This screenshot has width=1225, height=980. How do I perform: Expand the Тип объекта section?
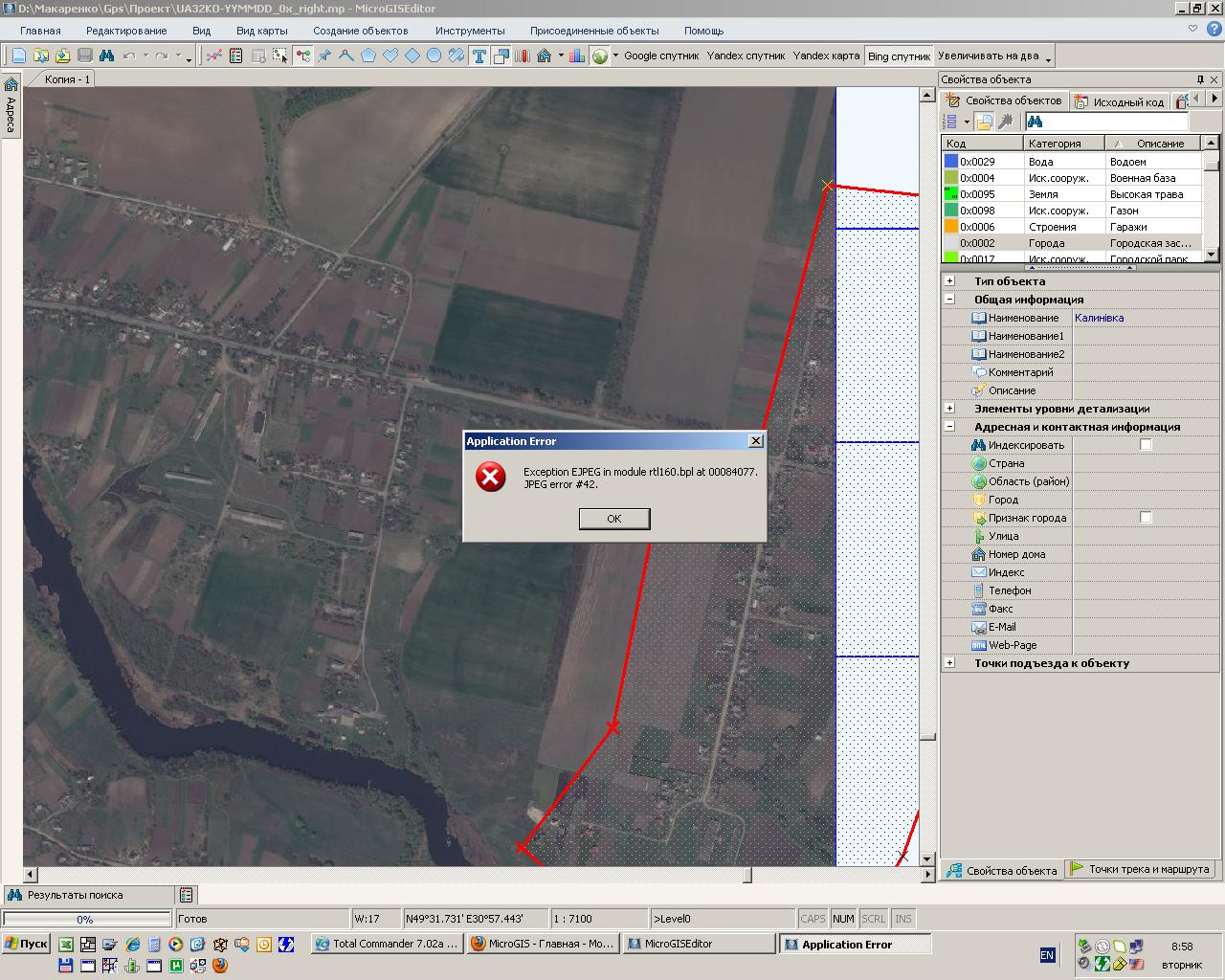949,281
